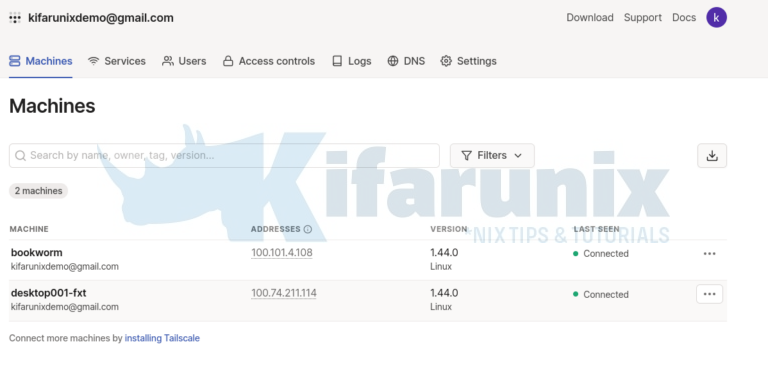Focus the search by name, owner, tag field
This screenshot has width=768, height=367.
[x=224, y=156]
